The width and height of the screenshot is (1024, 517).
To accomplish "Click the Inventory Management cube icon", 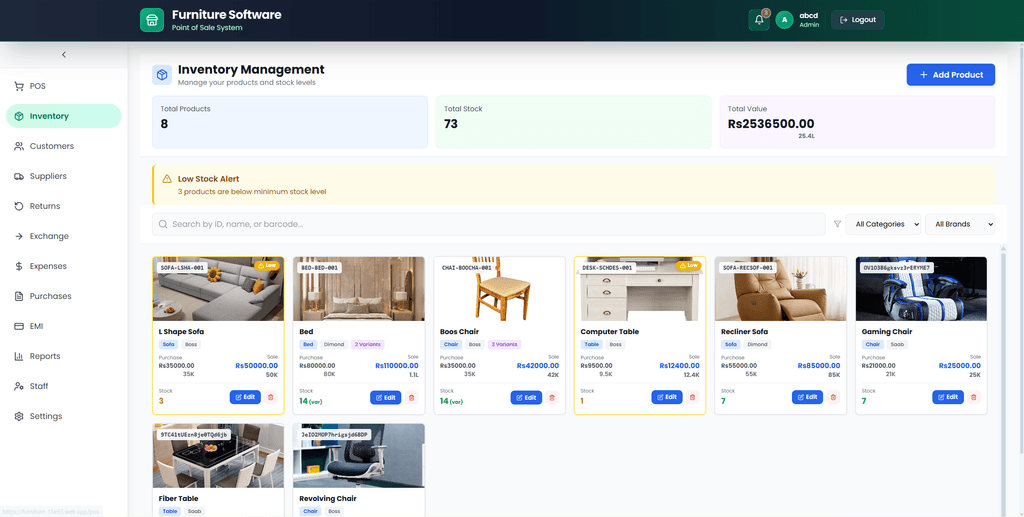I will click(162, 74).
